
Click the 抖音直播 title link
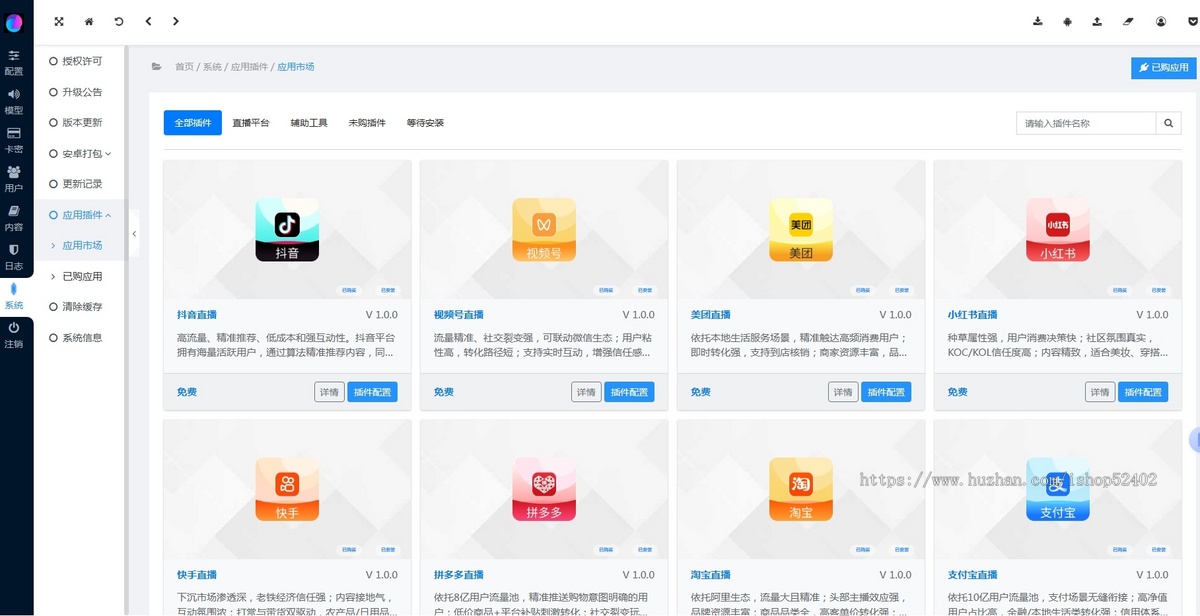coord(197,315)
